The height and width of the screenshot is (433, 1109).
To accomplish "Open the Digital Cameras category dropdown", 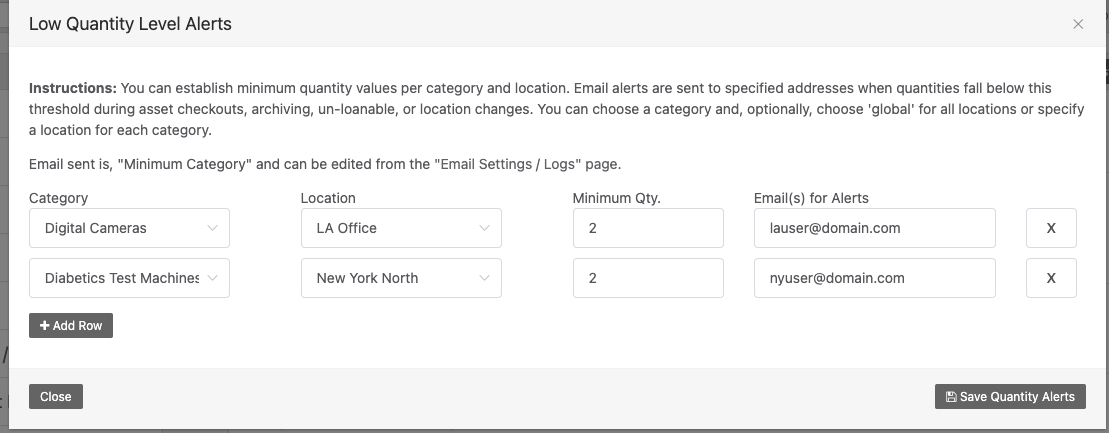I will point(129,228).
